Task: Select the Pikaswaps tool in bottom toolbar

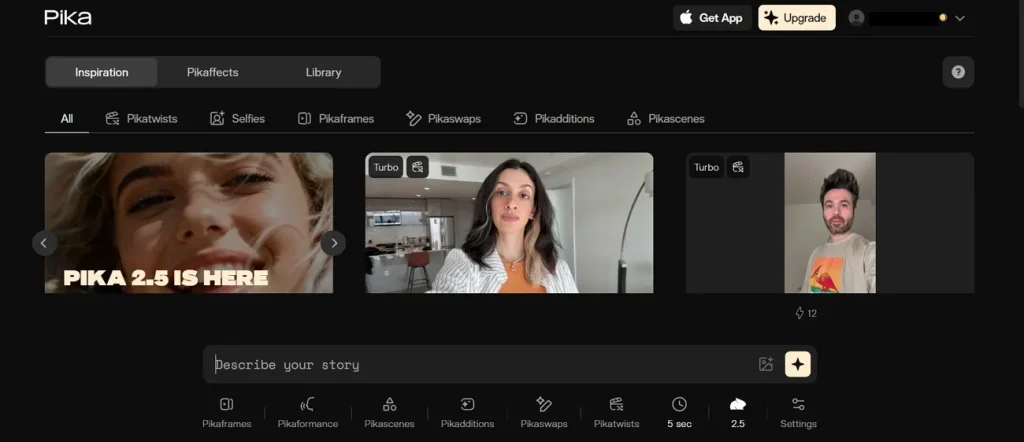Action: (x=544, y=413)
